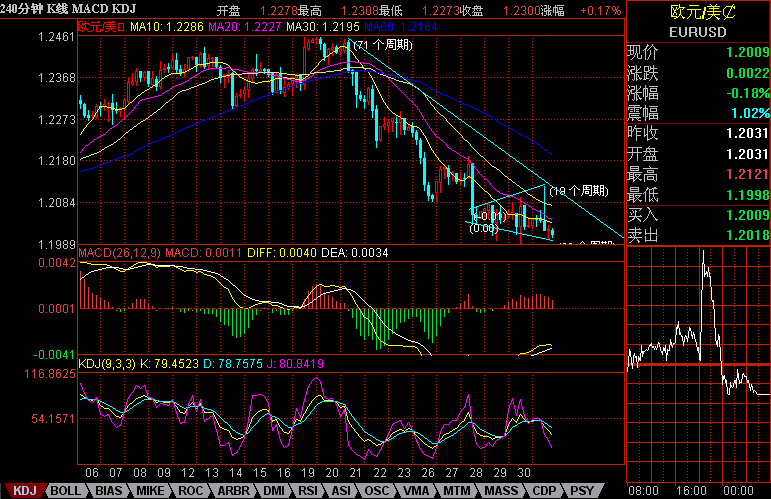771x499 pixels.
Task: Click the 涨幅 -0.18% quote row
Action: 698,93
